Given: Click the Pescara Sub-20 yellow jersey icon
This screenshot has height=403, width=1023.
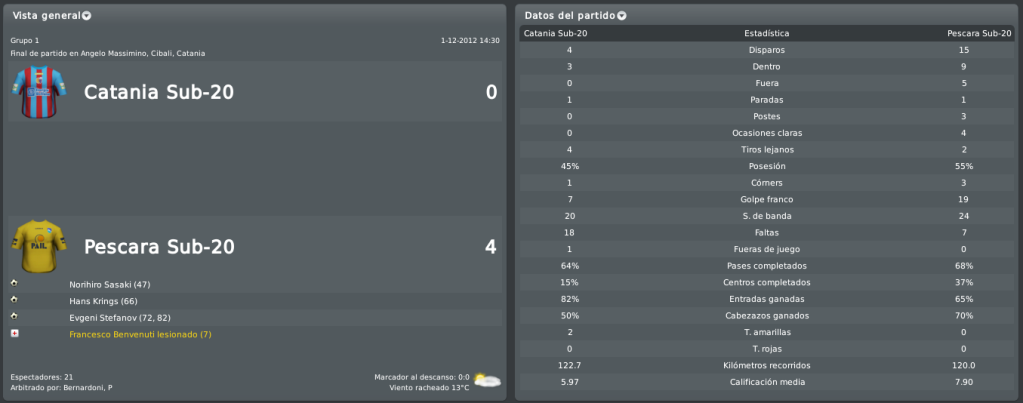Looking at the screenshot, I should (x=39, y=246).
